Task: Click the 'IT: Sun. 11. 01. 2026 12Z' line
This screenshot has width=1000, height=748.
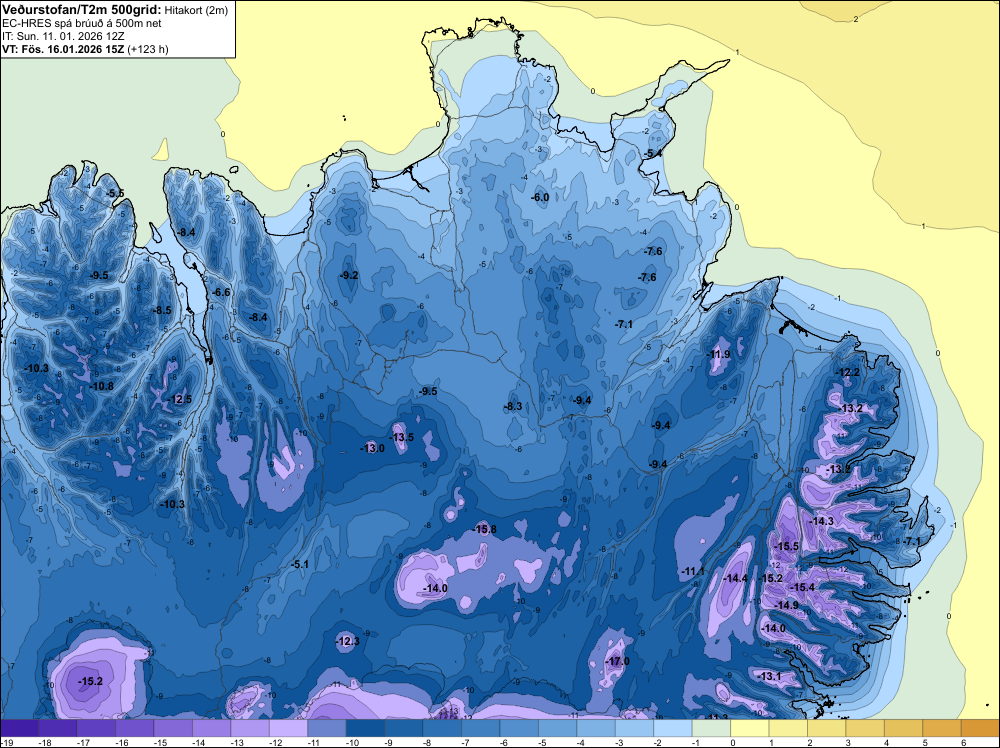Action: click(x=63, y=36)
